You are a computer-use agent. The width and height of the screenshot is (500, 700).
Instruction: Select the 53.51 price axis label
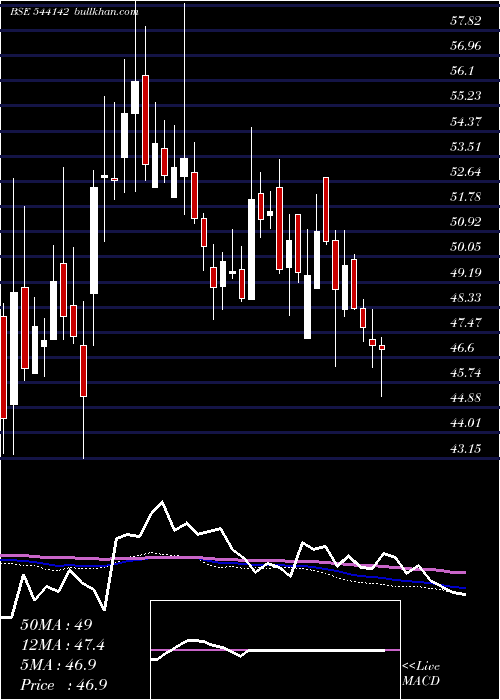[x=465, y=146]
